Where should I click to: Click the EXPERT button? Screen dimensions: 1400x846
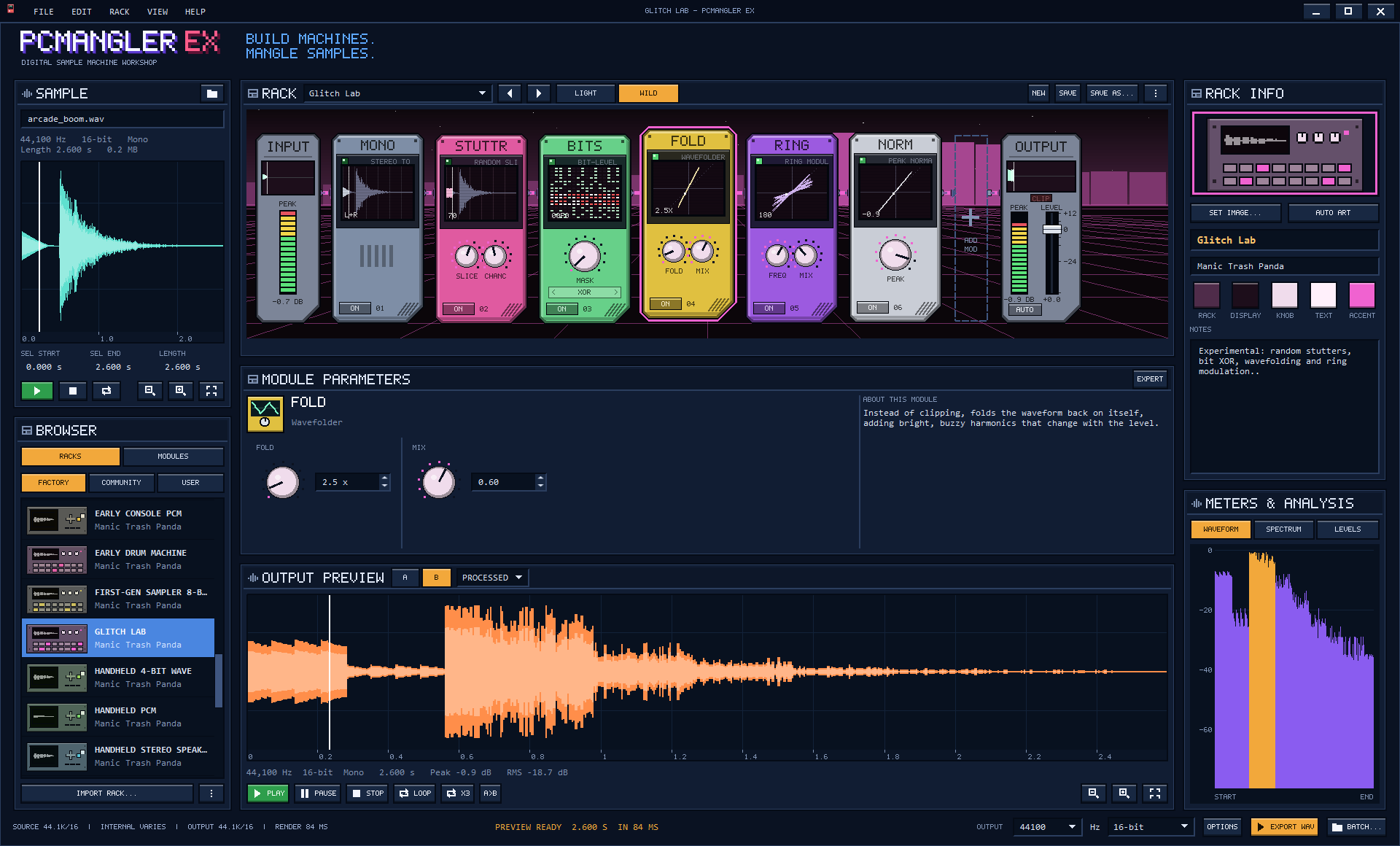[x=1150, y=379]
